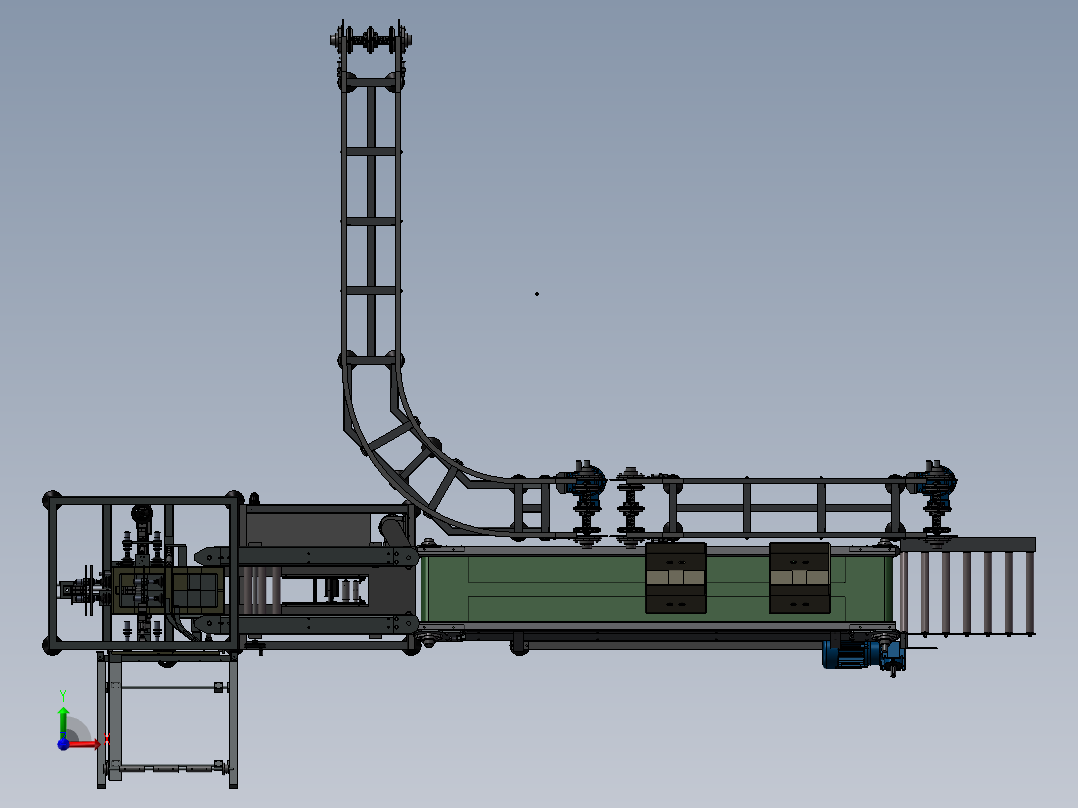Image resolution: width=1078 pixels, height=808 pixels.
Task: Select the sprocket assembly atop the vertical track
Action: [x=371, y=40]
